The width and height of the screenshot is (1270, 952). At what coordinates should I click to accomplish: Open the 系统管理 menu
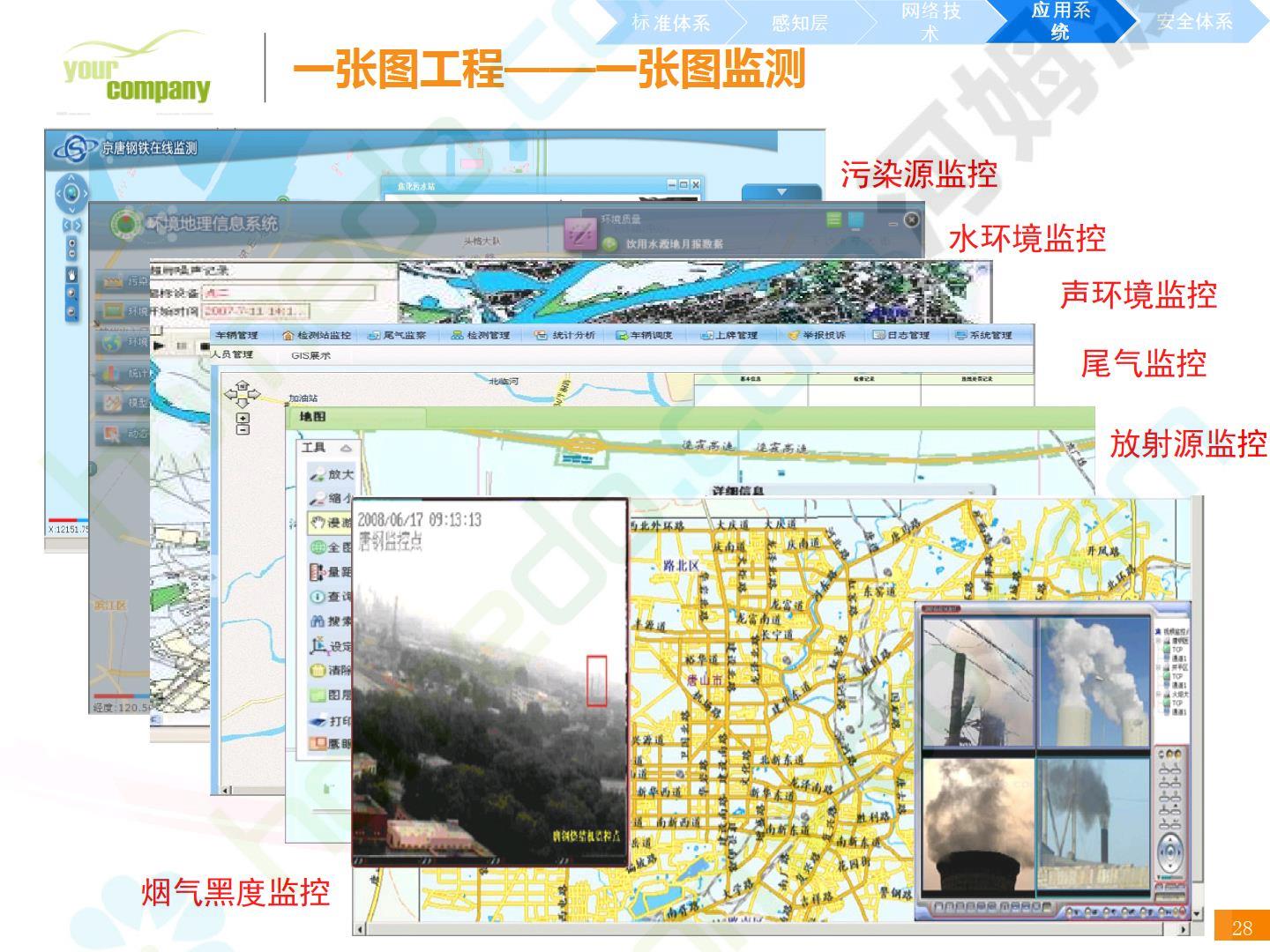click(x=983, y=336)
